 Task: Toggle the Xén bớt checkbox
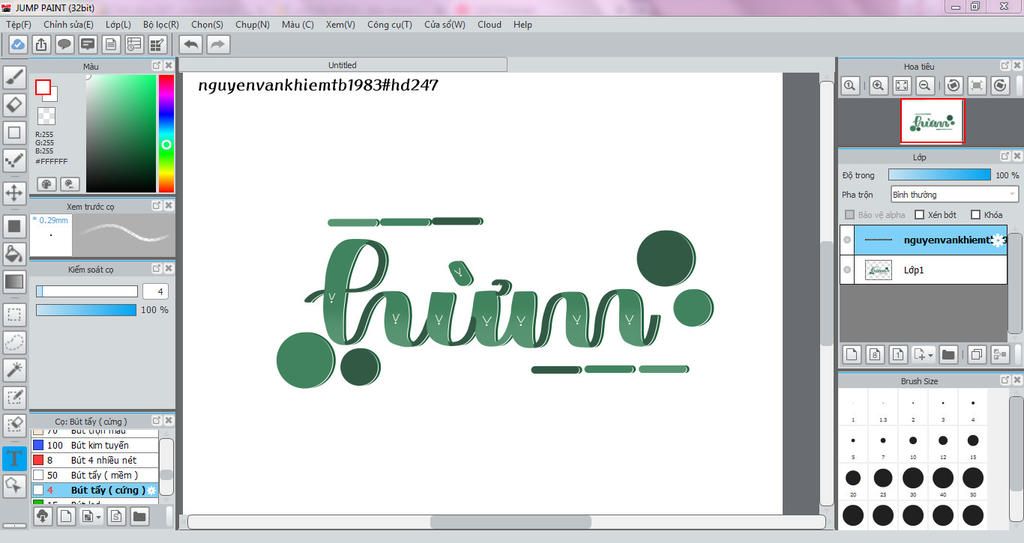(920, 214)
